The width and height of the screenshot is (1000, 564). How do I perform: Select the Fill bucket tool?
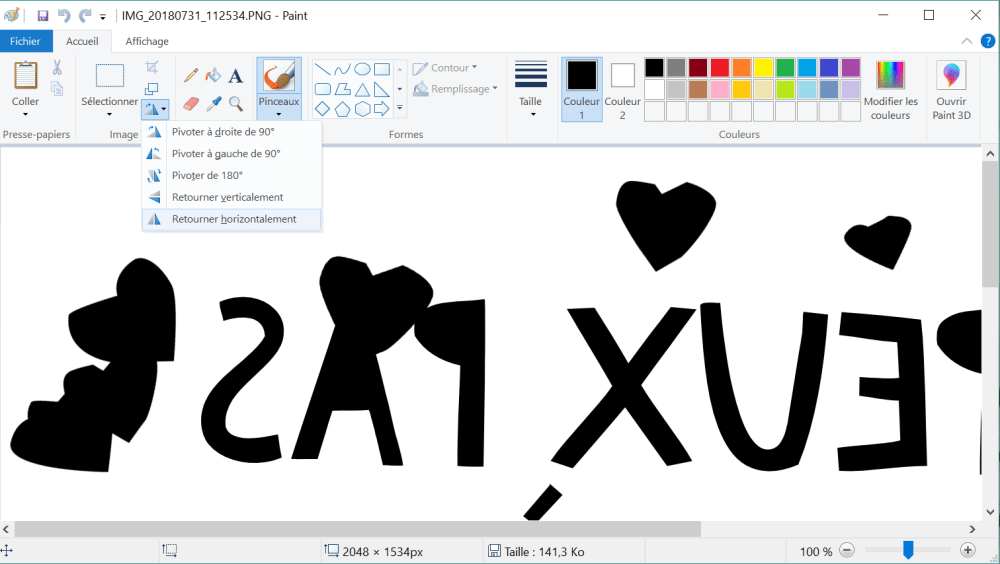pyautogui.click(x=213, y=76)
